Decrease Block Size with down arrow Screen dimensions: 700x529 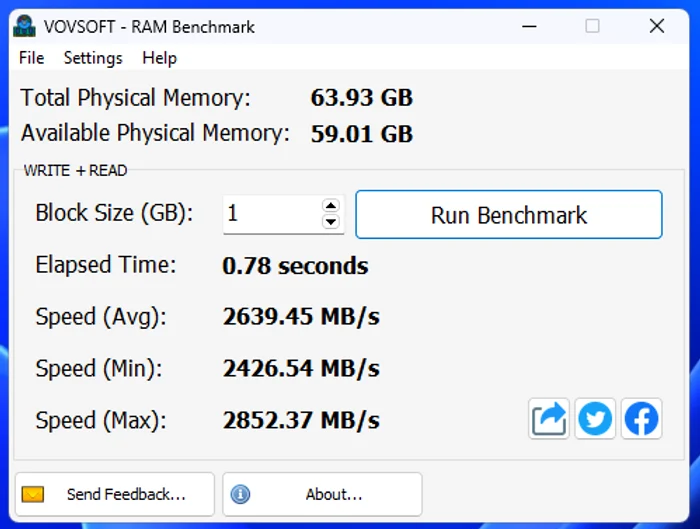click(x=331, y=221)
